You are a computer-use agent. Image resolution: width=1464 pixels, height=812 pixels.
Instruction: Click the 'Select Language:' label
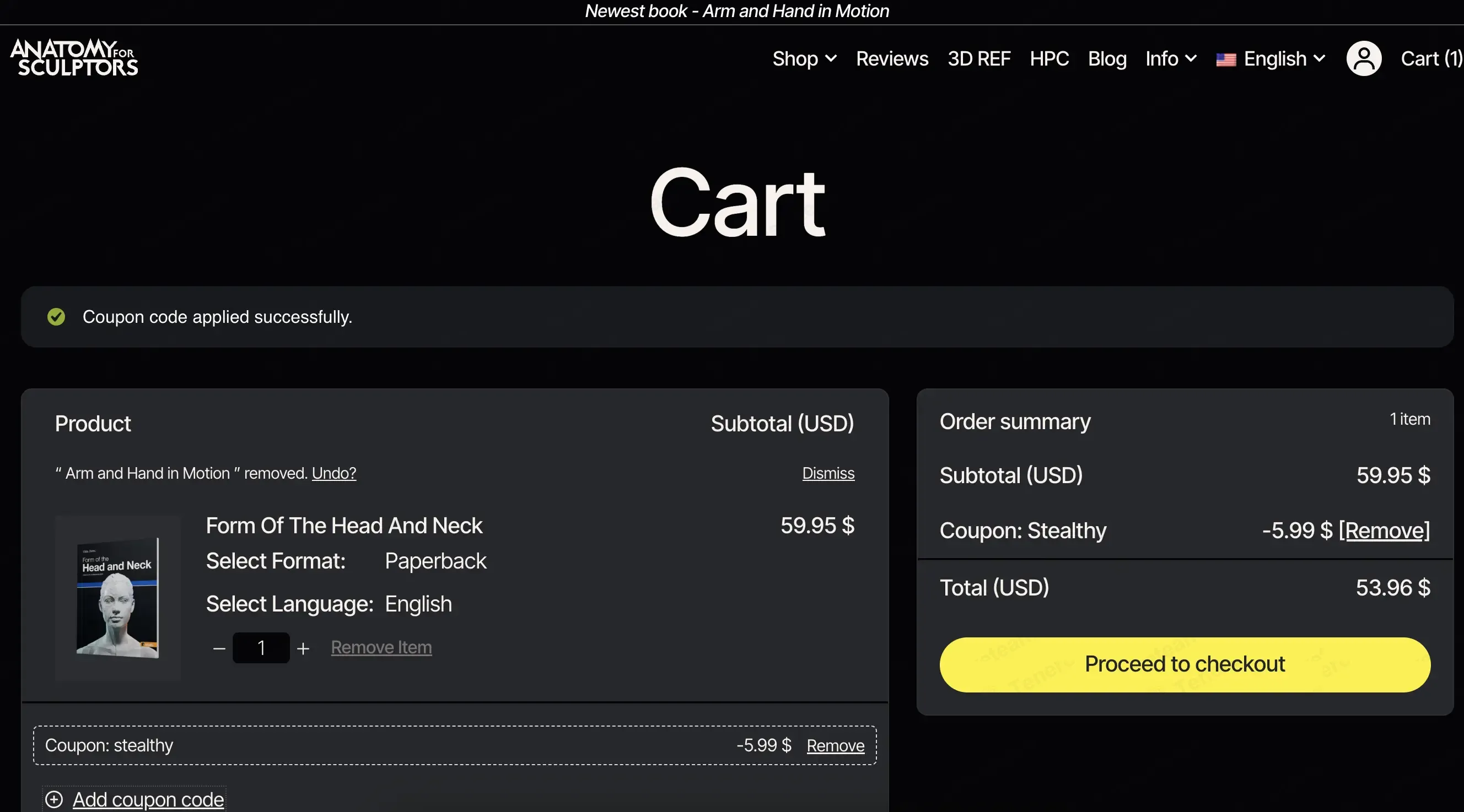click(290, 604)
